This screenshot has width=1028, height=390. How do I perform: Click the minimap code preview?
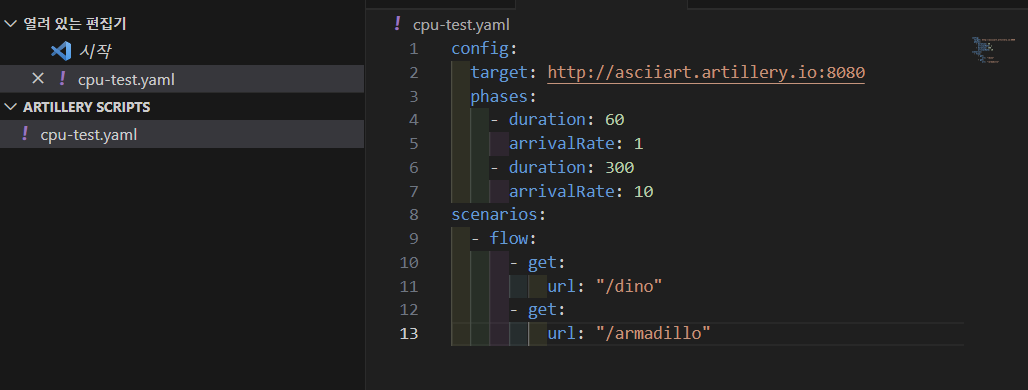[x=993, y=50]
